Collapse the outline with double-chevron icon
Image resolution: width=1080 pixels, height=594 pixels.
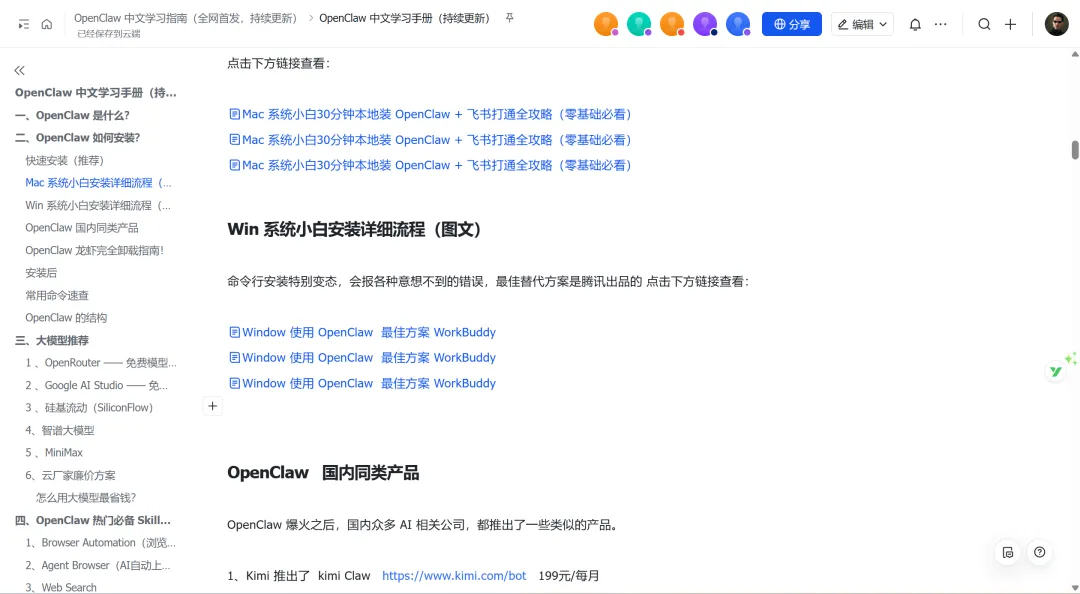(19, 70)
